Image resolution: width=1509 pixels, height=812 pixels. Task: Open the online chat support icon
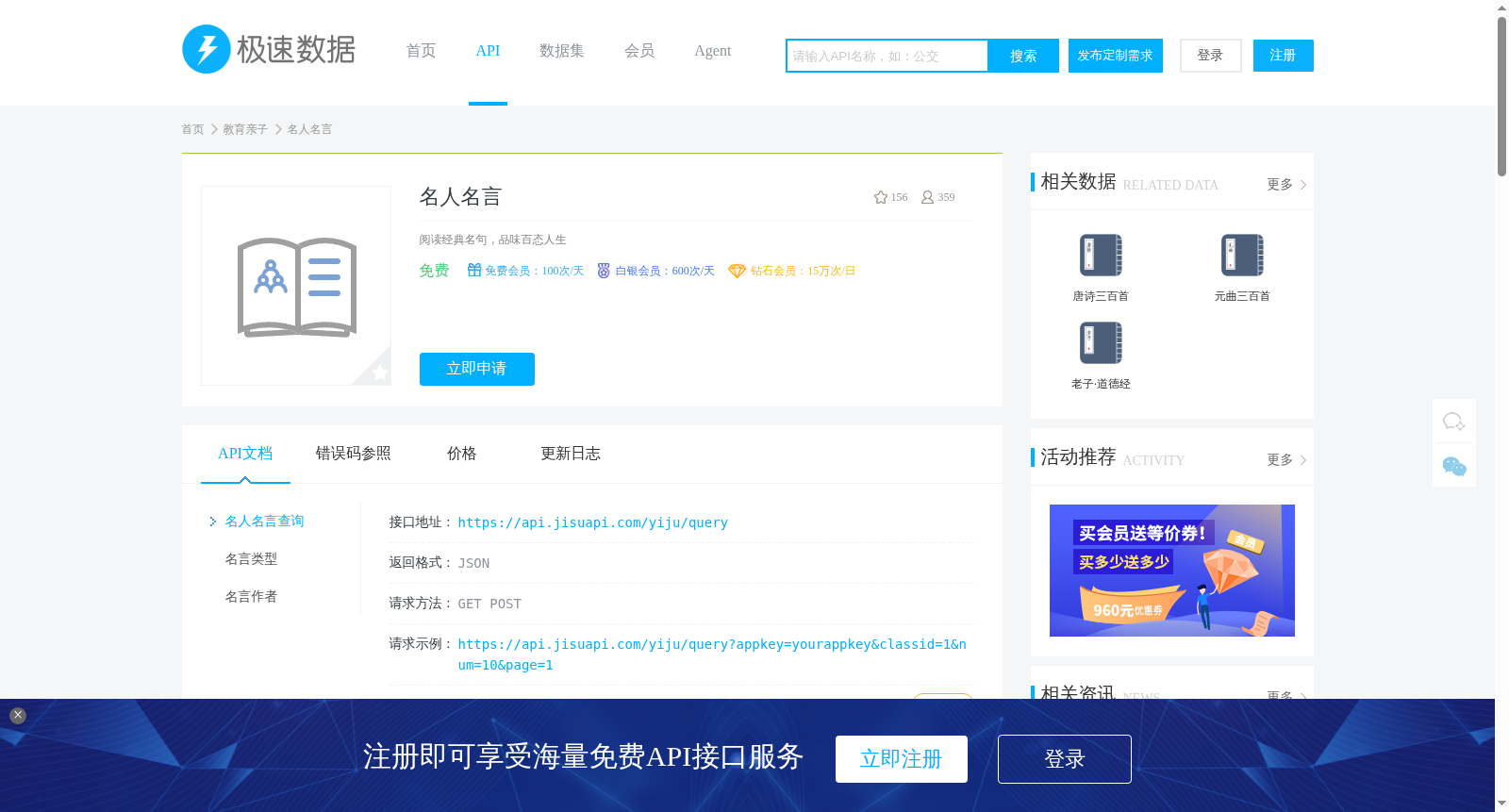1454,422
